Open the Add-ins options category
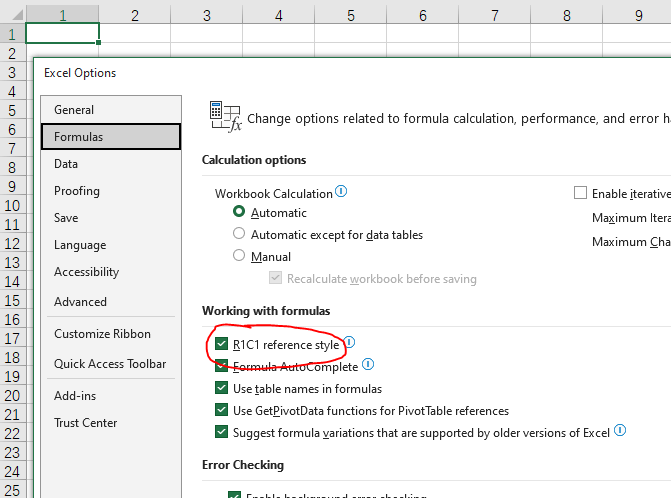Image resolution: width=671 pixels, height=498 pixels. coord(111,396)
